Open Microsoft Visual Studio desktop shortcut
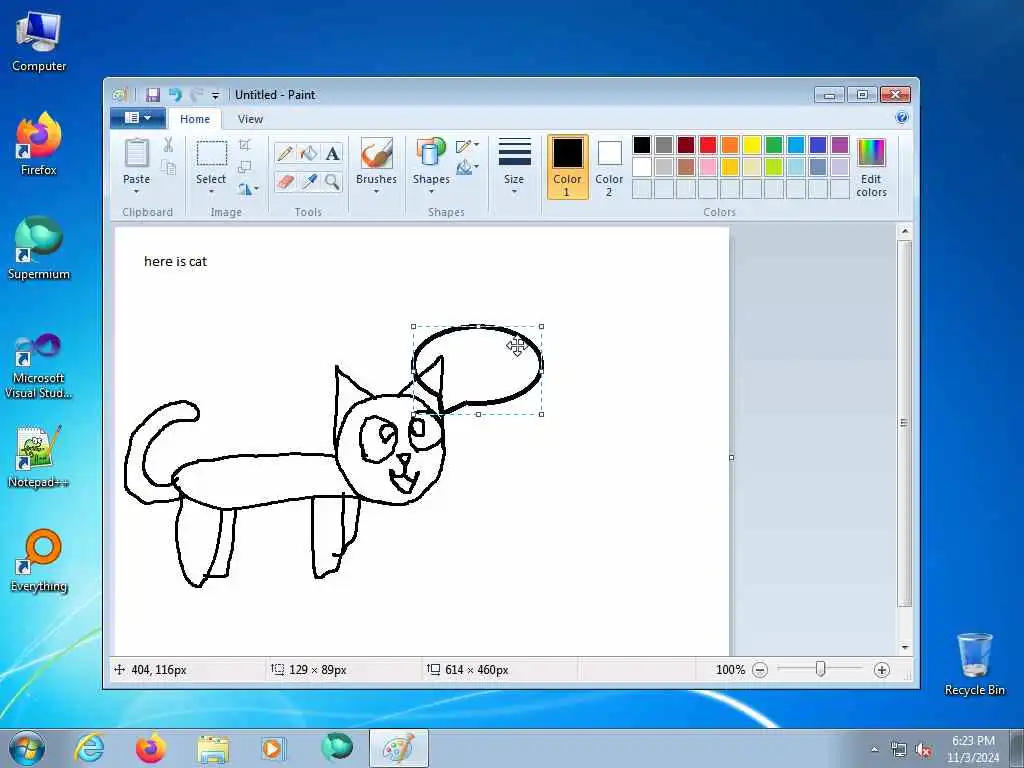The image size is (1024, 768). (x=39, y=366)
